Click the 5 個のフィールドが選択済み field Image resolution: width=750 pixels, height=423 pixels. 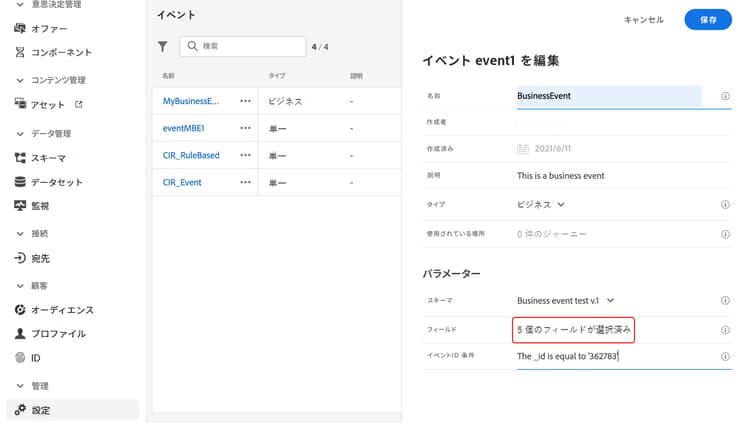pos(574,330)
